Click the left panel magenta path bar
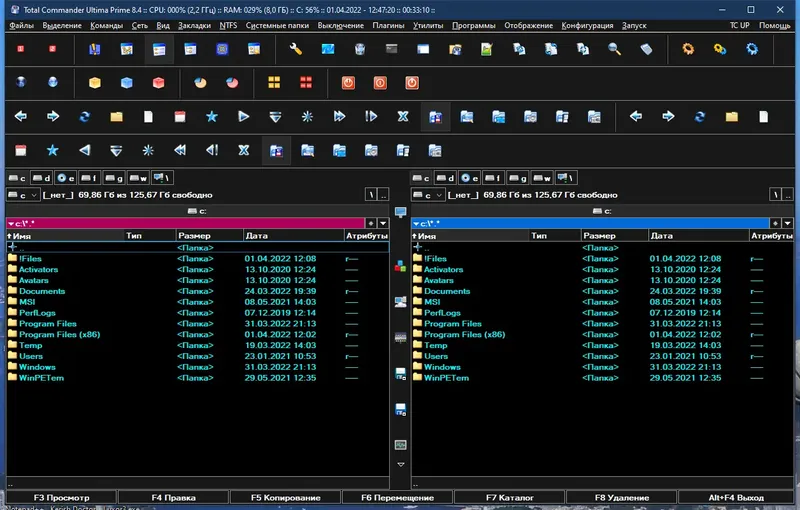 coord(185,223)
